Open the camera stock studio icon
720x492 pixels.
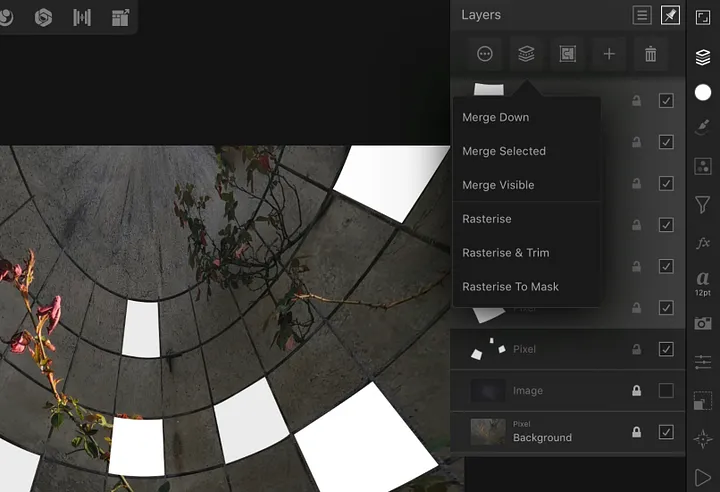(703, 323)
